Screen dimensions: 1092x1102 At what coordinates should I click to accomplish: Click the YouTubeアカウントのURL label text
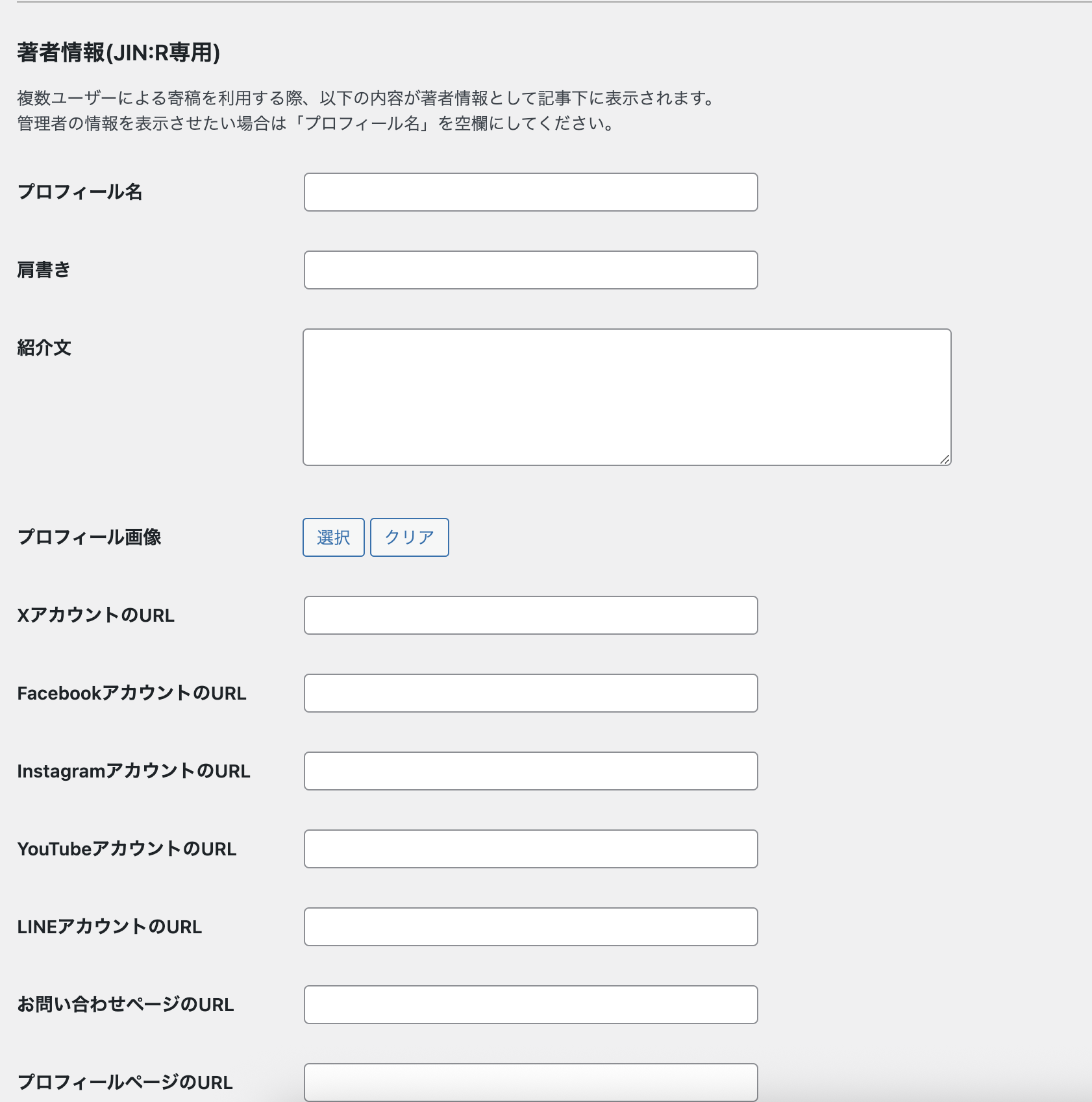point(127,849)
